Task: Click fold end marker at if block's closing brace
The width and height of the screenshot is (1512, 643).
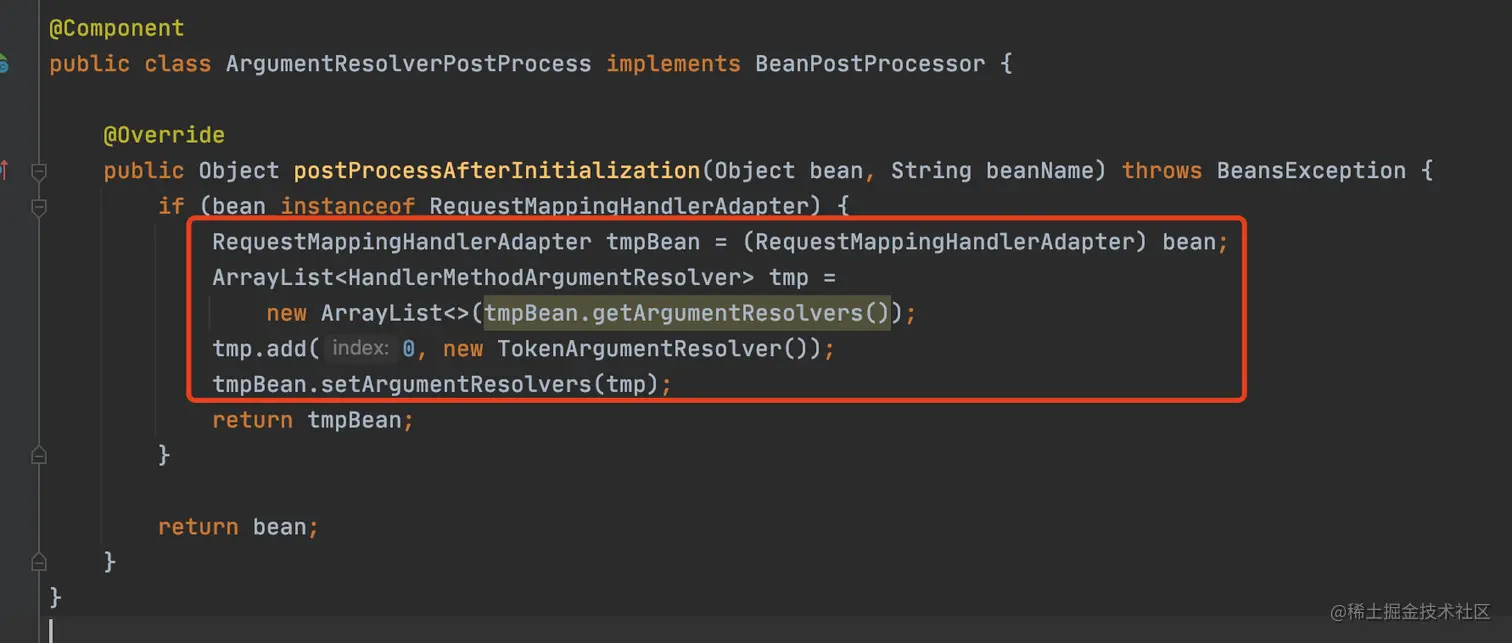Action: pos(39,456)
